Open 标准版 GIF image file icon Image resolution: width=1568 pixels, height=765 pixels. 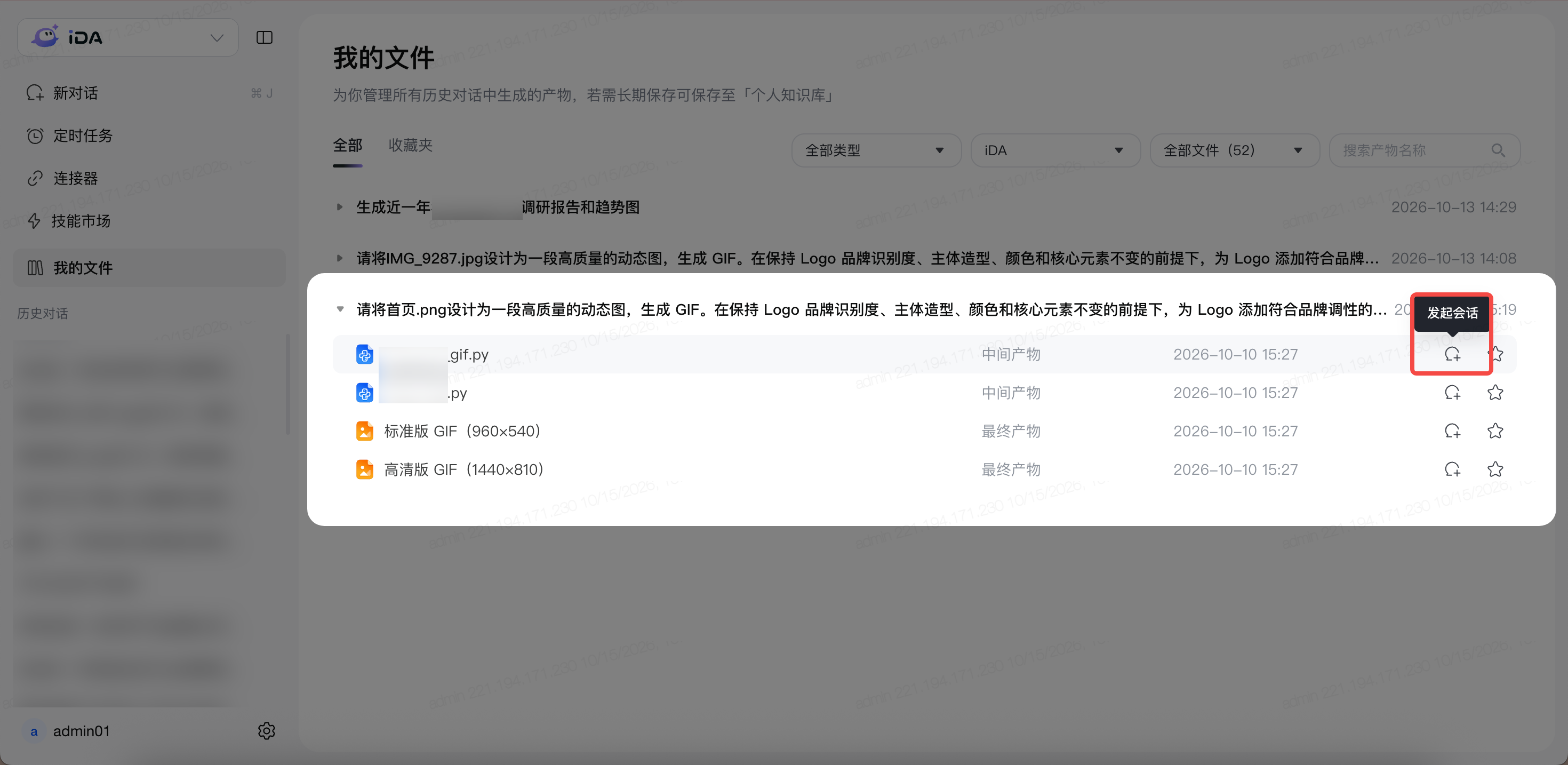[x=365, y=431]
